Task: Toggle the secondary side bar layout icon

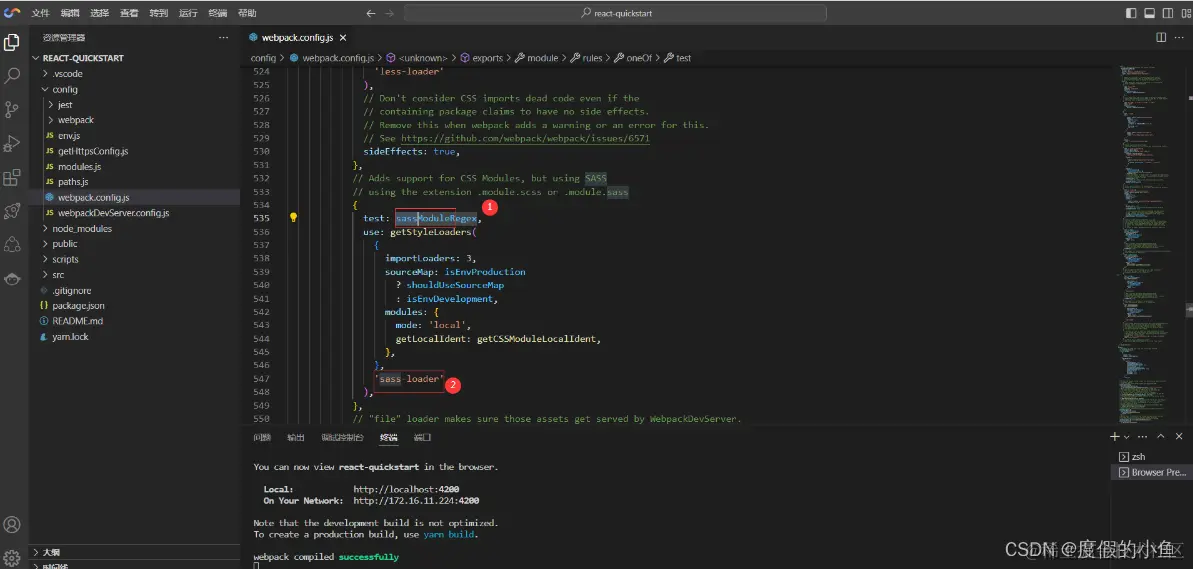Action: pyautogui.click(x=1166, y=14)
